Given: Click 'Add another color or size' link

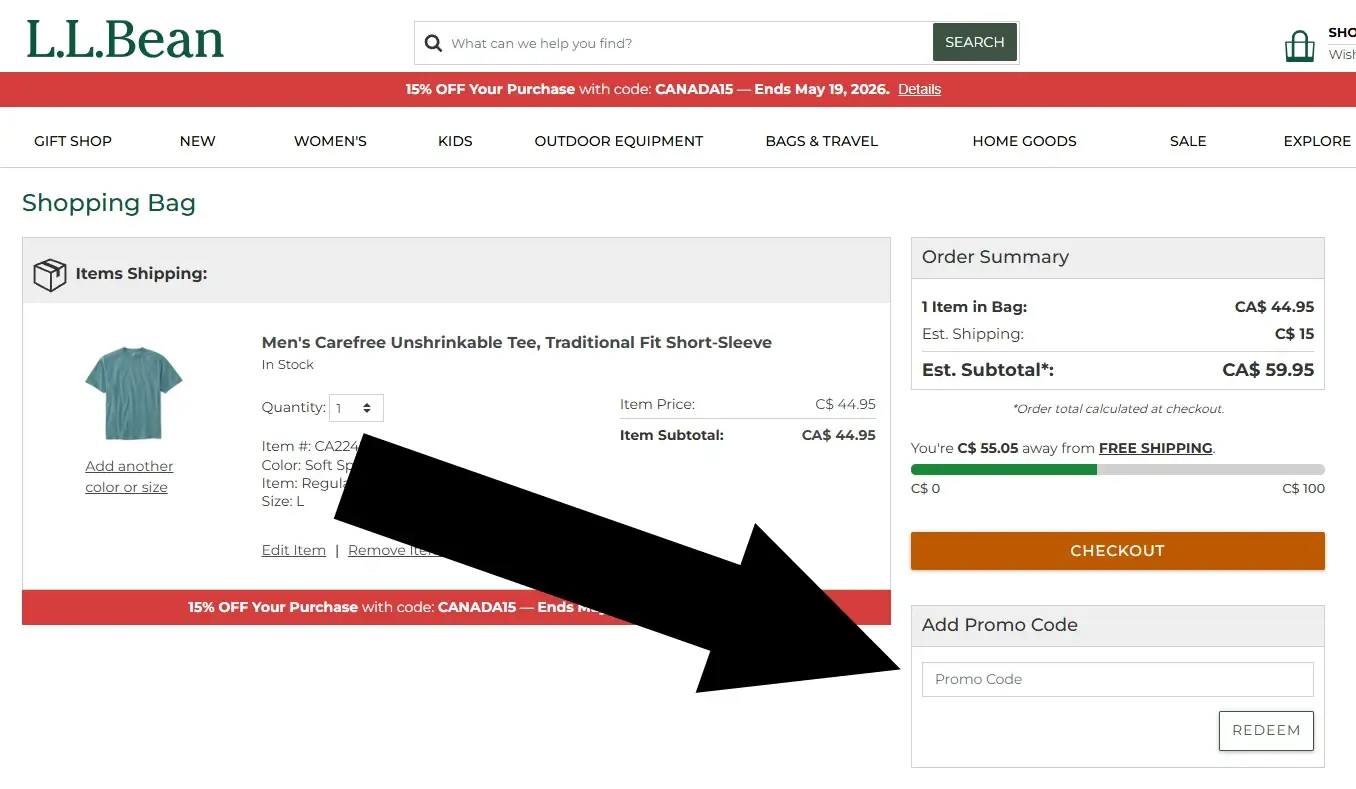Looking at the screenshot, I should pyautogui.click(x=129, y=477).
